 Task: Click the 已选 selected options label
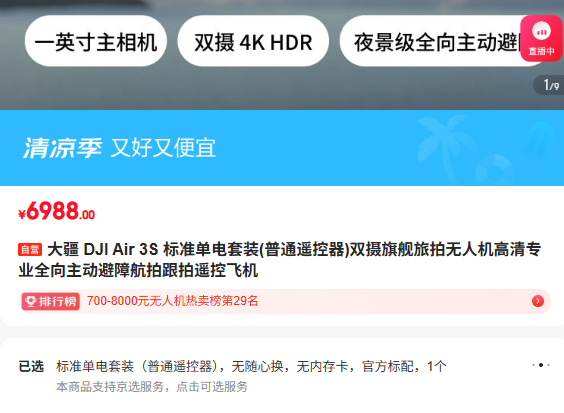coord(31,367)
